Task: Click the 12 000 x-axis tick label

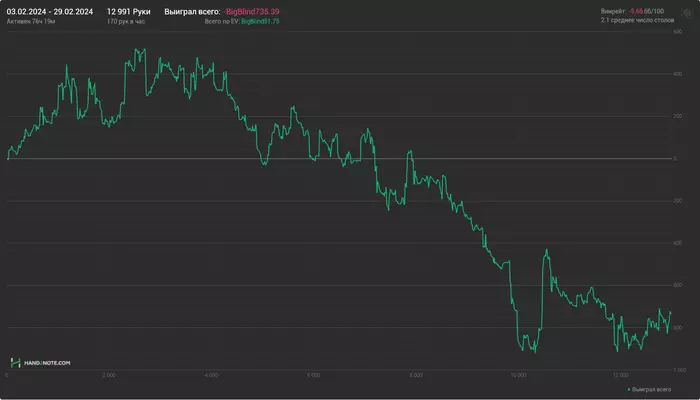Action: (619, 374)
